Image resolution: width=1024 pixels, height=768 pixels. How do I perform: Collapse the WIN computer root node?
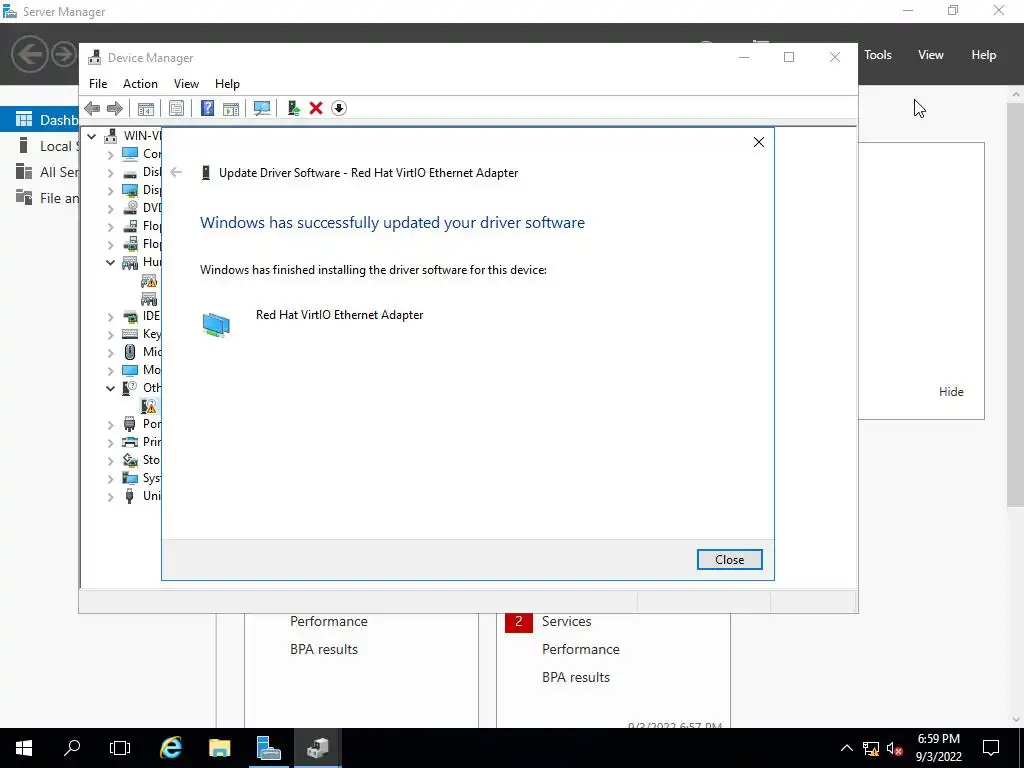point(92,136)
